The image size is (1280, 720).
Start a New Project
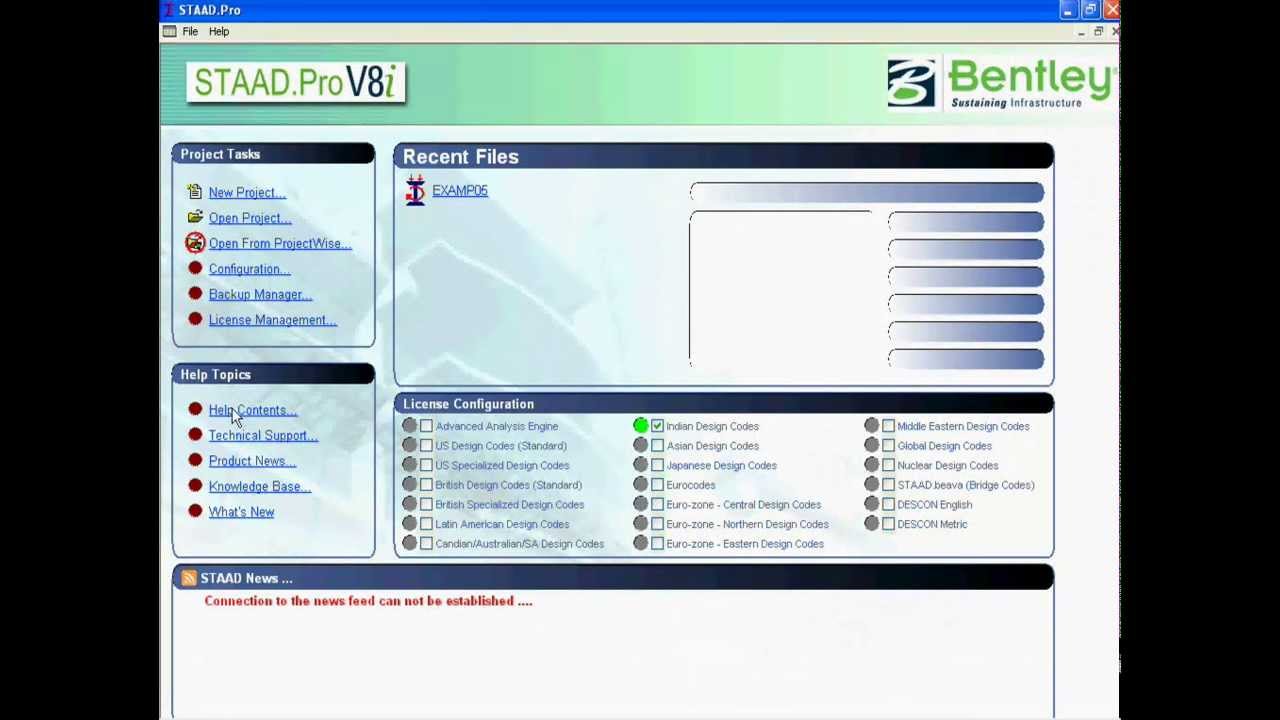click(x=247, y=192)
